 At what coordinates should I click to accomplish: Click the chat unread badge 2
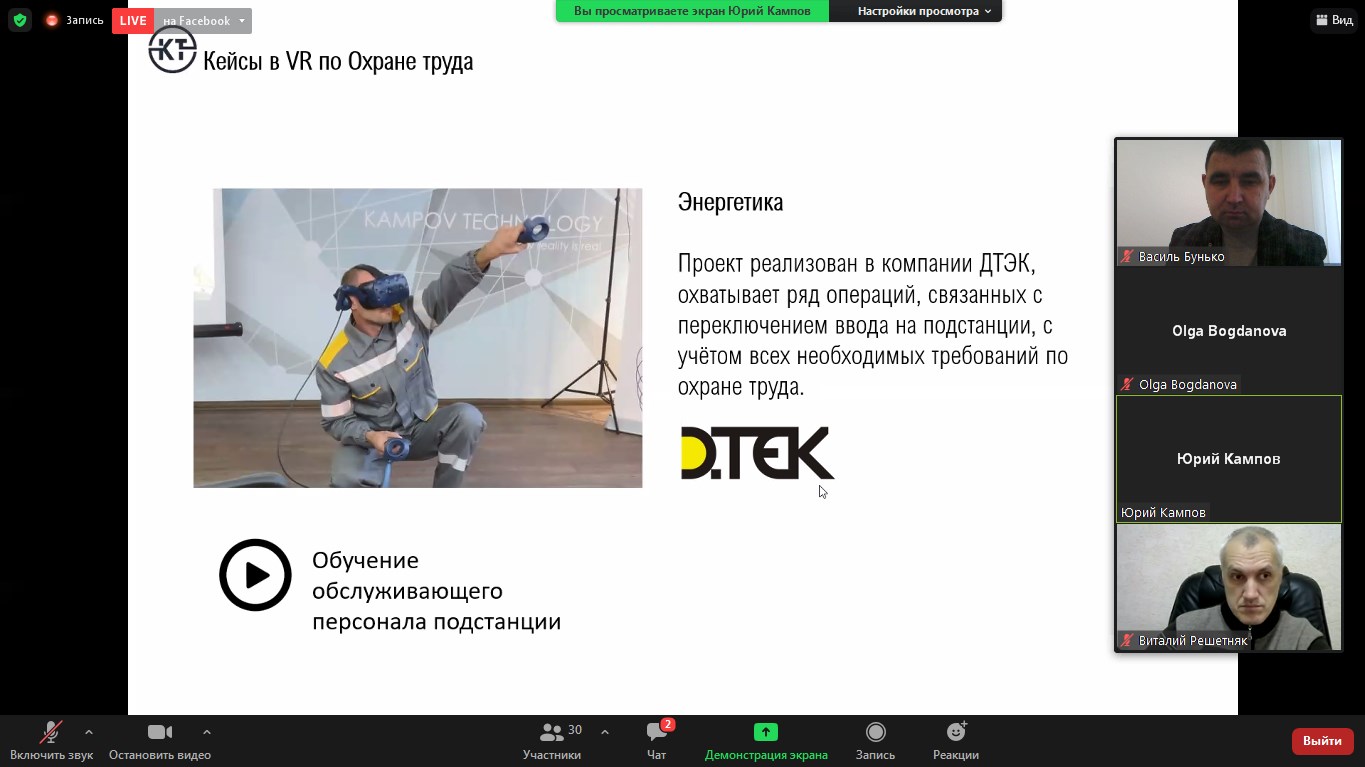click(668, 725)
